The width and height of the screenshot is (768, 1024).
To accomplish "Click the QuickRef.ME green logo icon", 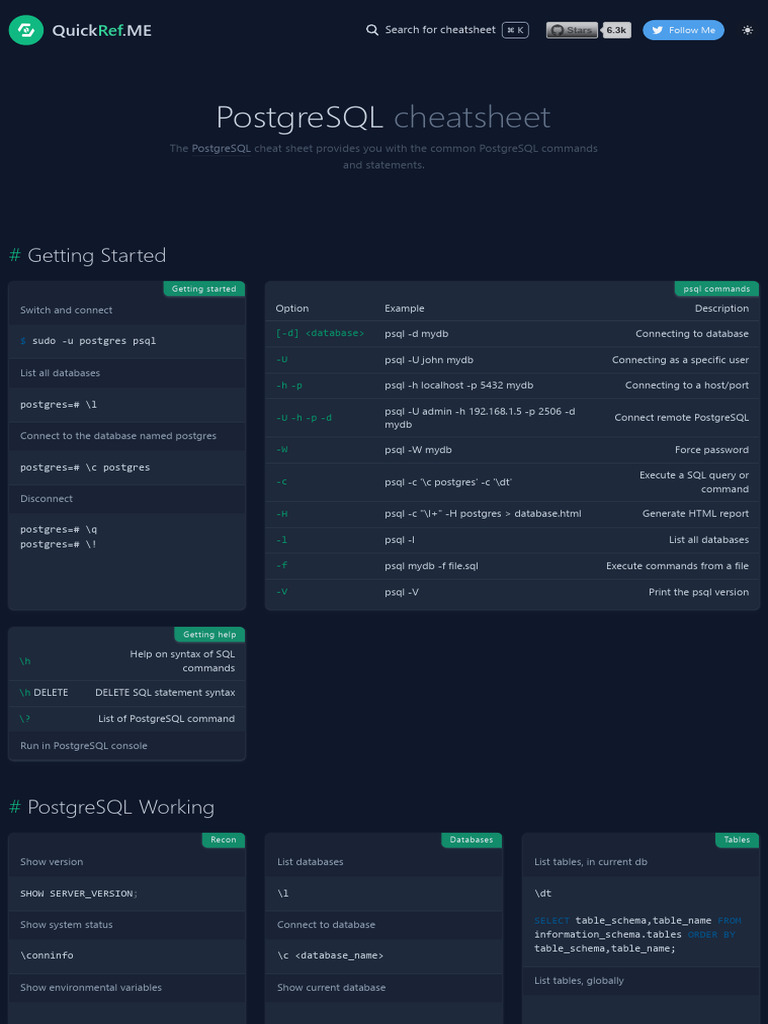I will 26,30.
